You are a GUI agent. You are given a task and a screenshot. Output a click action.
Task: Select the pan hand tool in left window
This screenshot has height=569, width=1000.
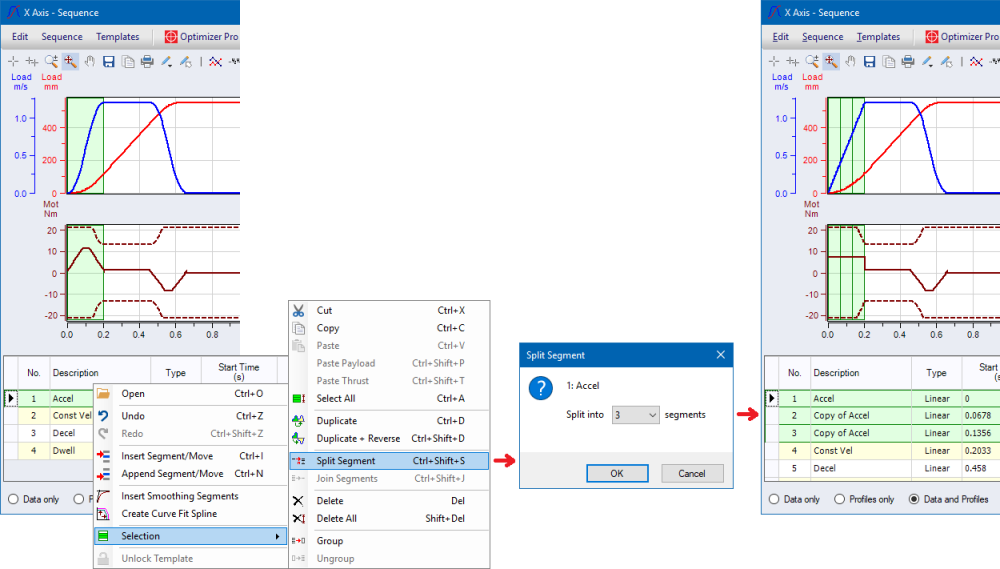coord(89,62)
